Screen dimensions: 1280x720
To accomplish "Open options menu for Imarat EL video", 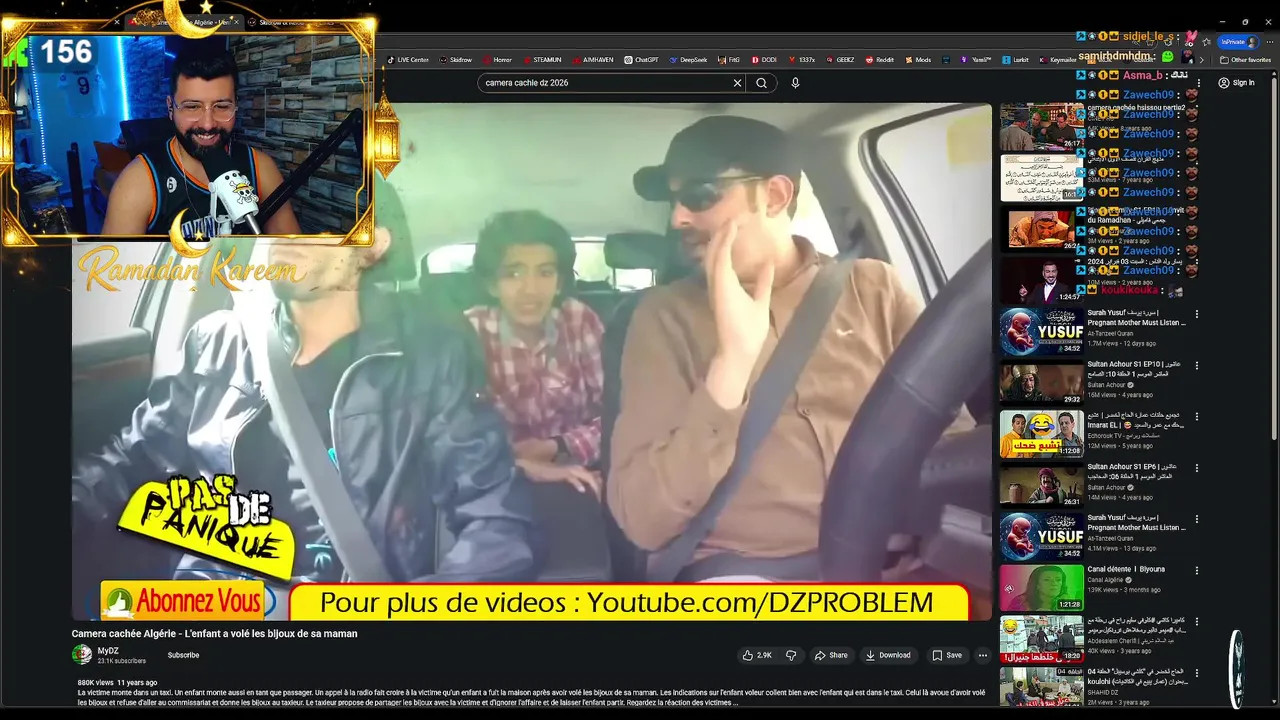I will click(x=1197, y=416).
